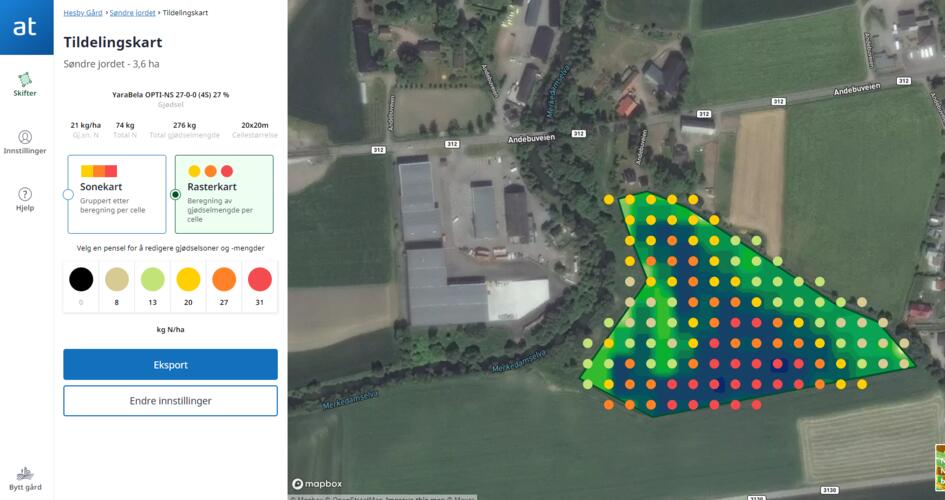Select the Rasterkart radio button
The width and height of the screenshot is (945, 500).
176,194
